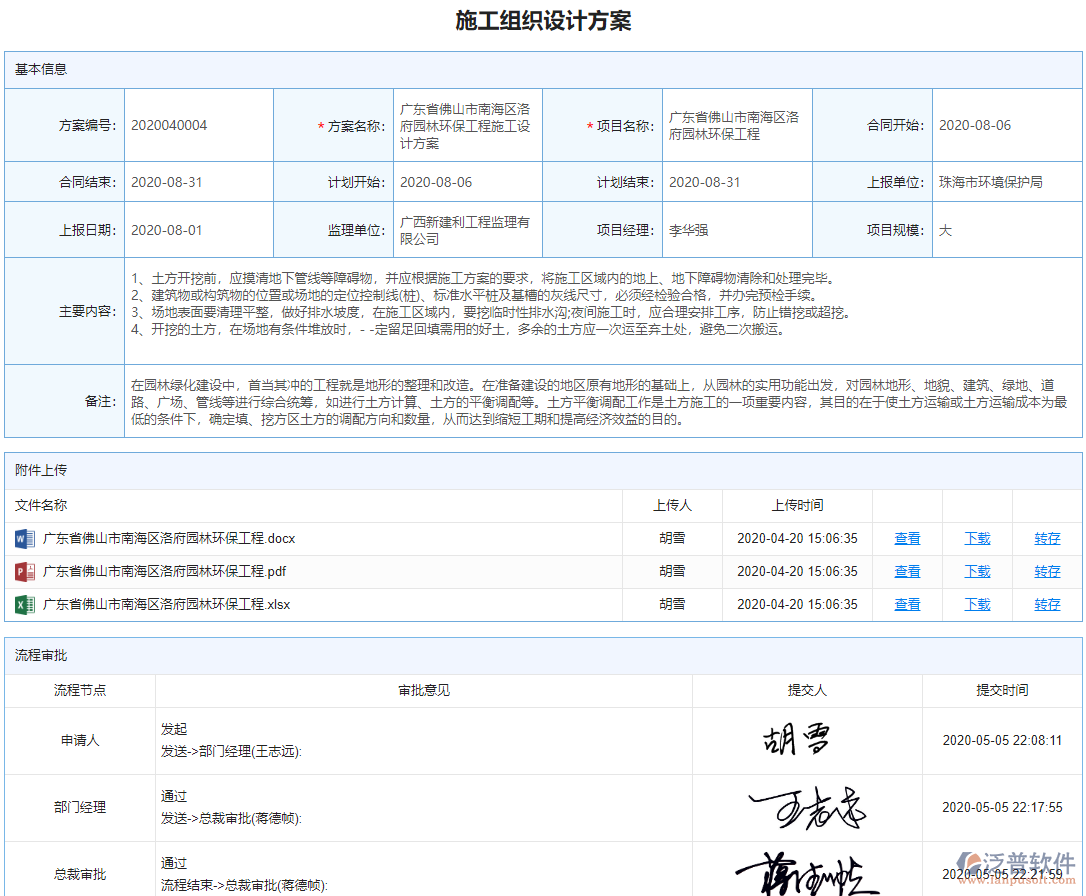Click 下载 for the PDF attachment
Image resolution: width=1086 pixels, height=896 pixels.
point(976,571)
